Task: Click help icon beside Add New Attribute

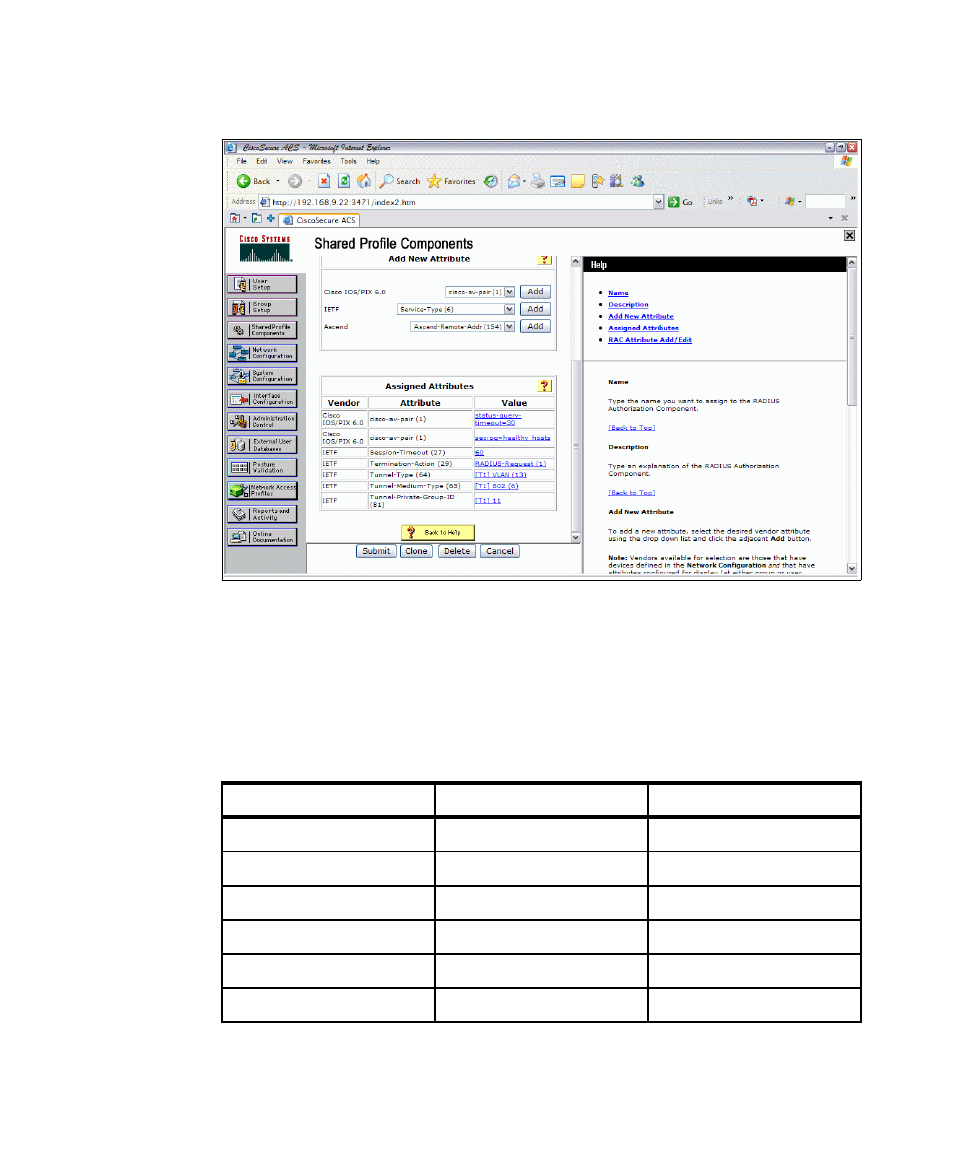Action: (x=545, y=260)
